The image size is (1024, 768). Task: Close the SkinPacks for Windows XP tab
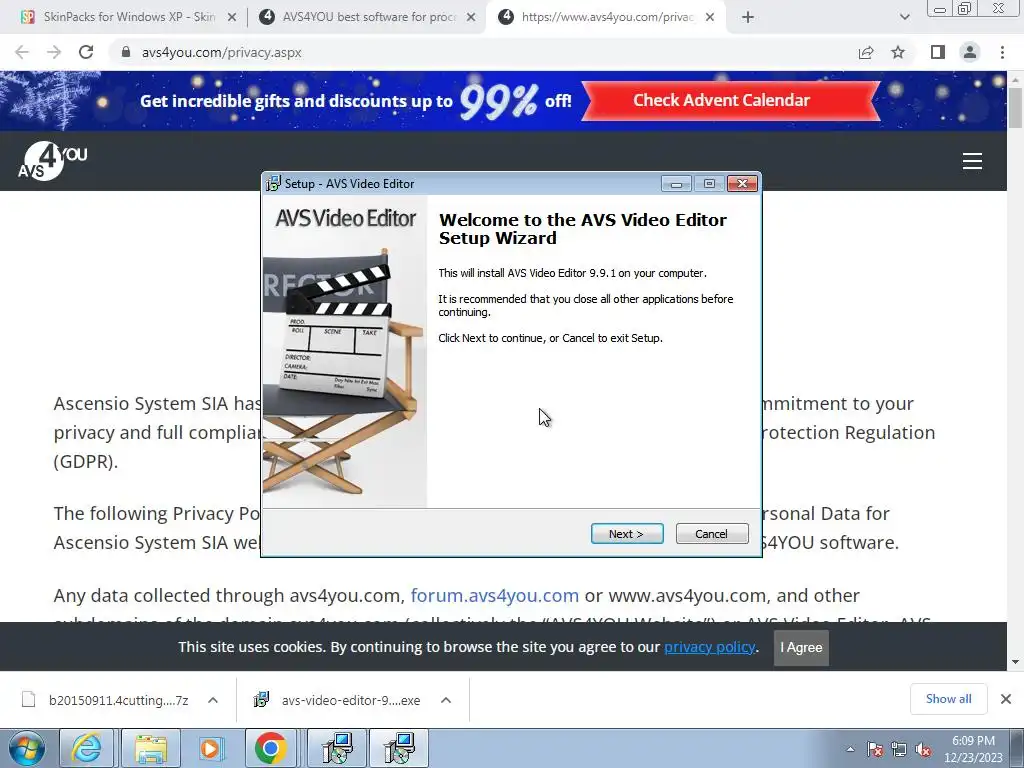(x=231, y=18)
